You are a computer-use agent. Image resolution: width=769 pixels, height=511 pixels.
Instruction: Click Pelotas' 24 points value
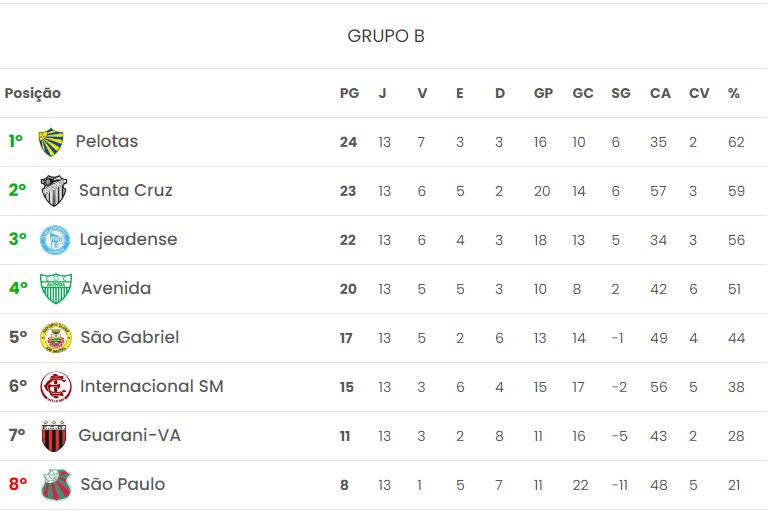[x=348, y=142]
